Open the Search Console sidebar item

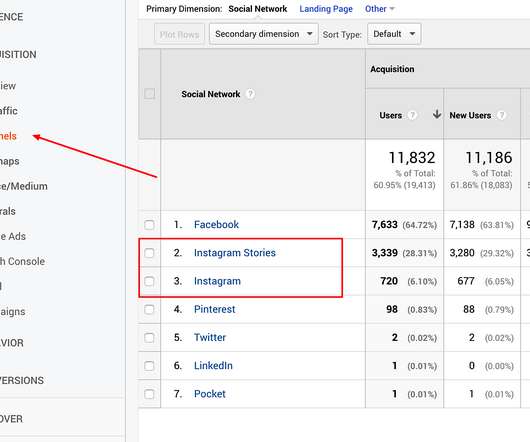tap(22, 261)
